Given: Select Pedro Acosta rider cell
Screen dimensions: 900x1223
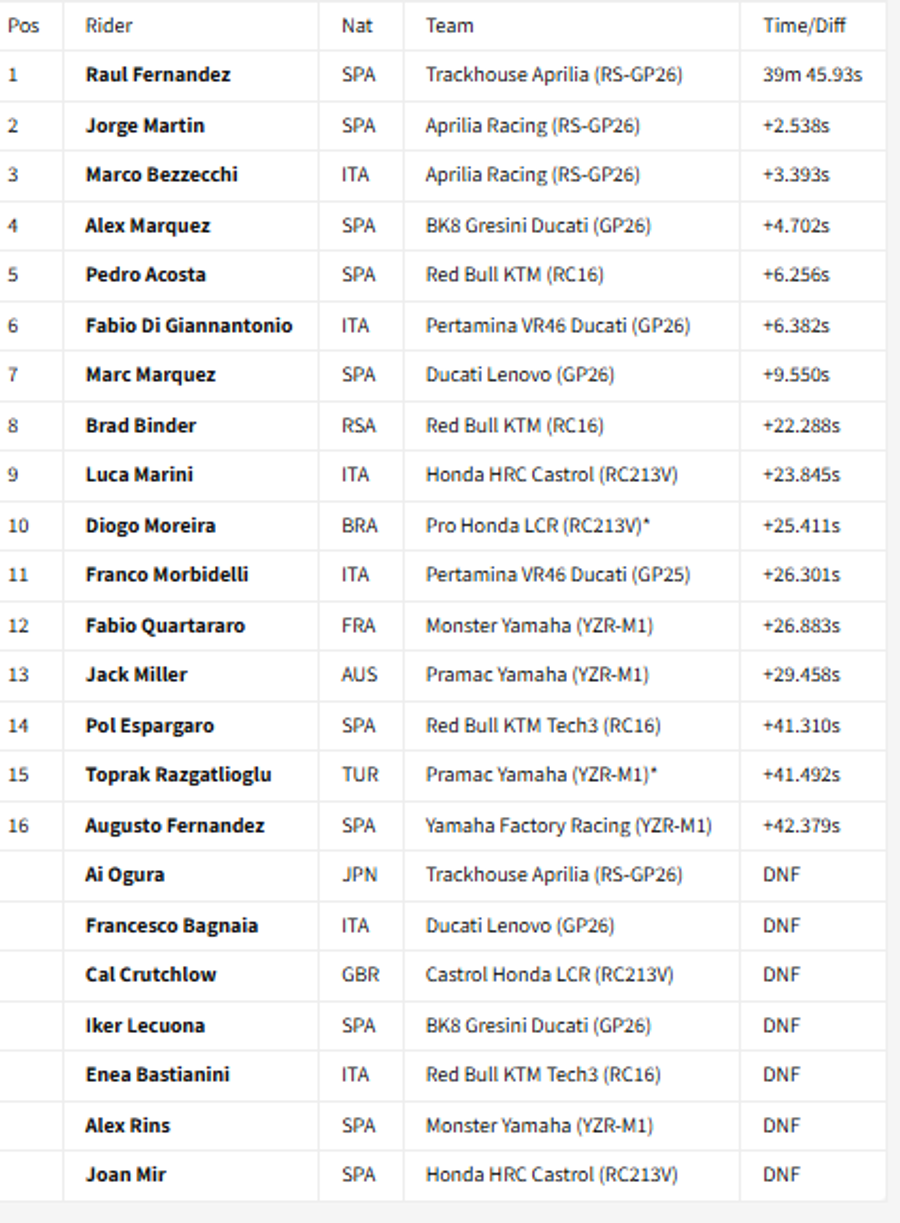Looking at the screenshot, I should click(146, 275).
